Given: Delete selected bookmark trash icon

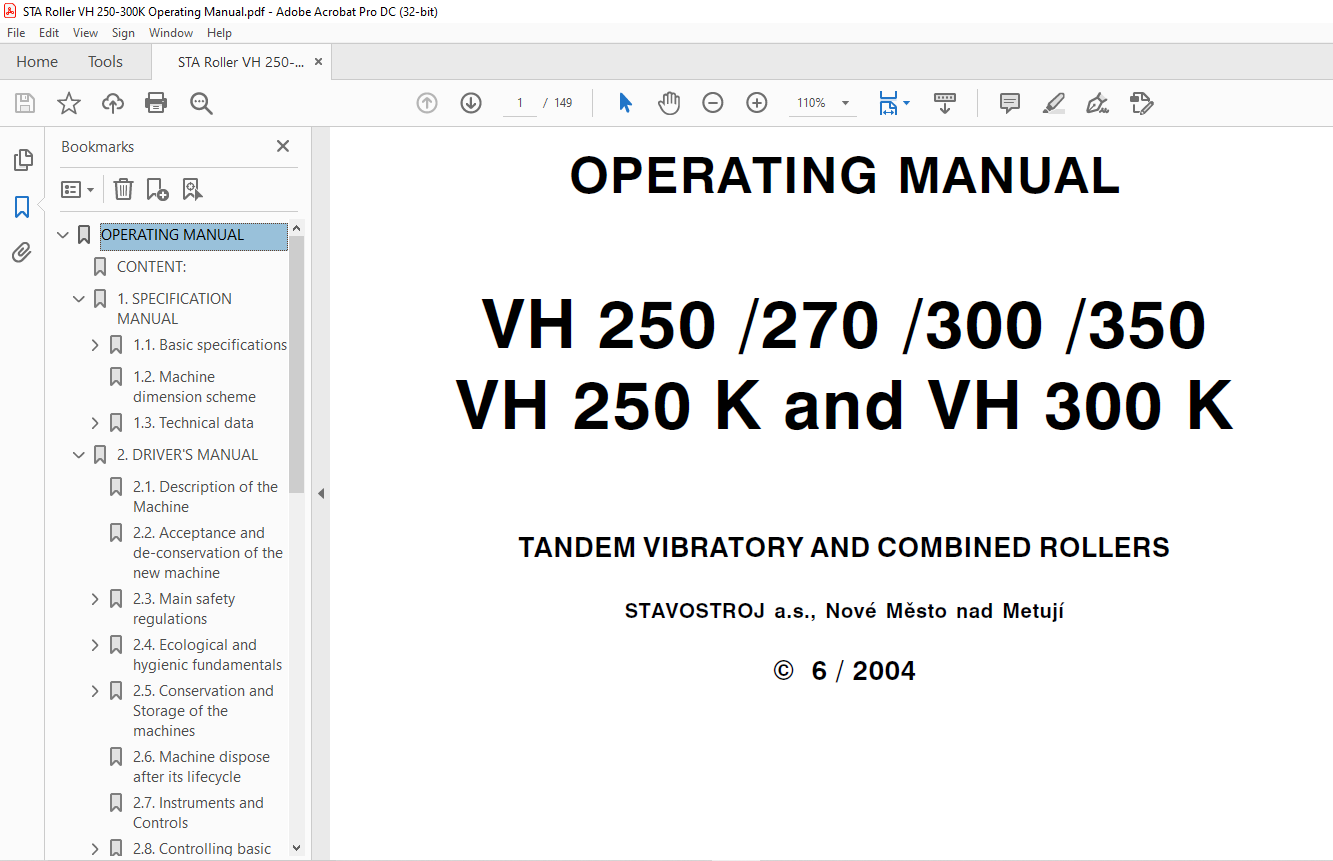Looking at the screenshot, I should pyautogui.click(x=123, y=189).
